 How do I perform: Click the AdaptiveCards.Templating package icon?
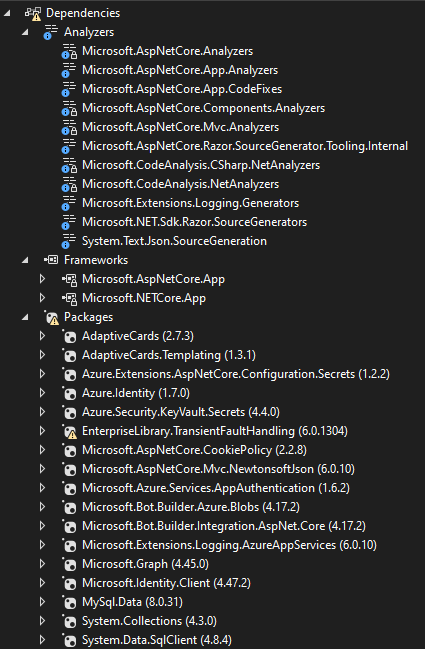(x=69, y=356)
